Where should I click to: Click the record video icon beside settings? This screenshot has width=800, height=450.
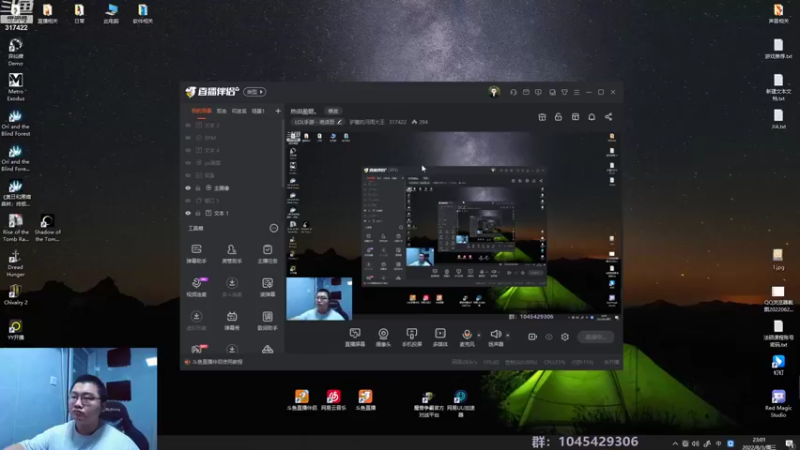(532, 337)
